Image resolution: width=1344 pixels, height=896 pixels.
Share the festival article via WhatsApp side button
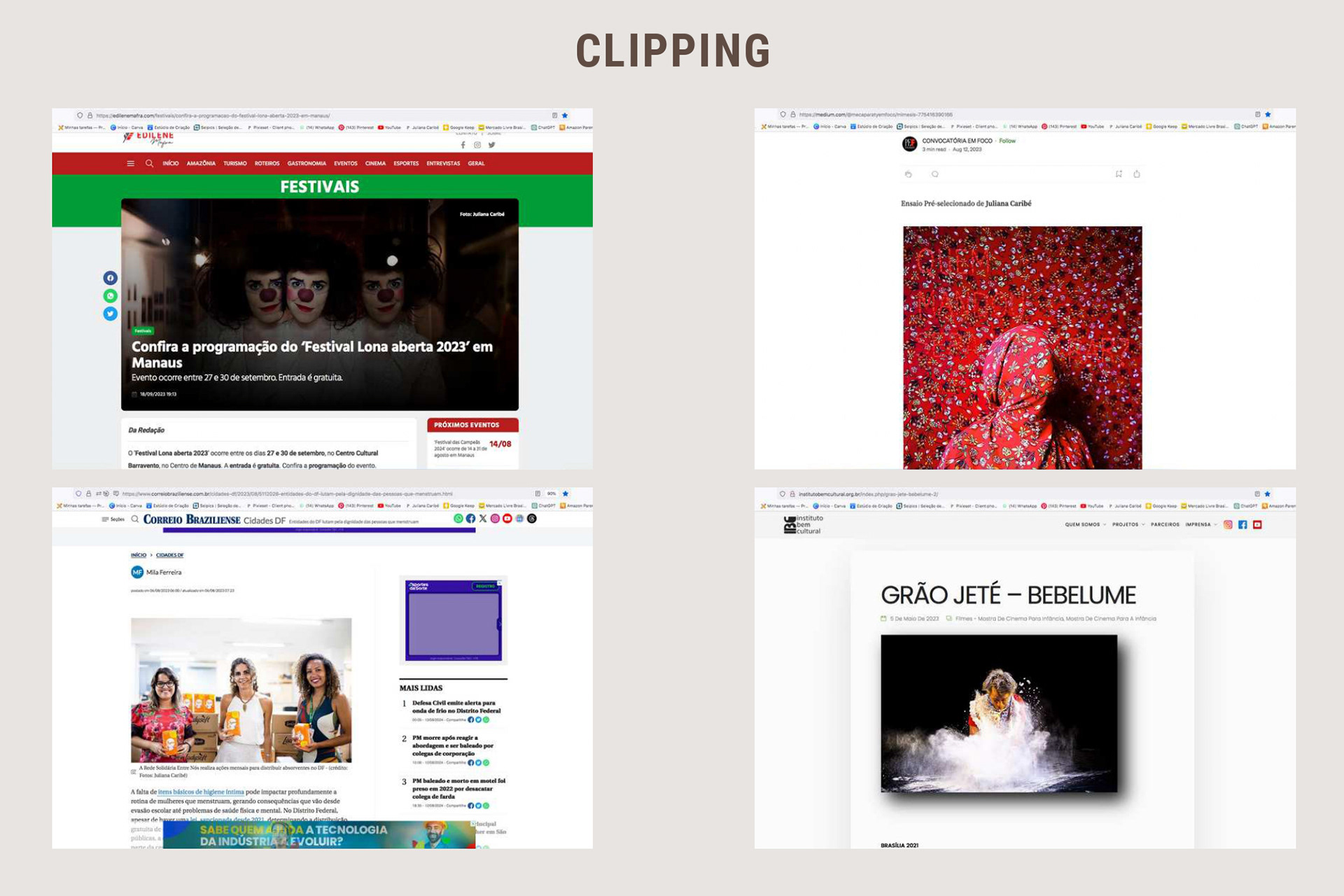(111, 296)
